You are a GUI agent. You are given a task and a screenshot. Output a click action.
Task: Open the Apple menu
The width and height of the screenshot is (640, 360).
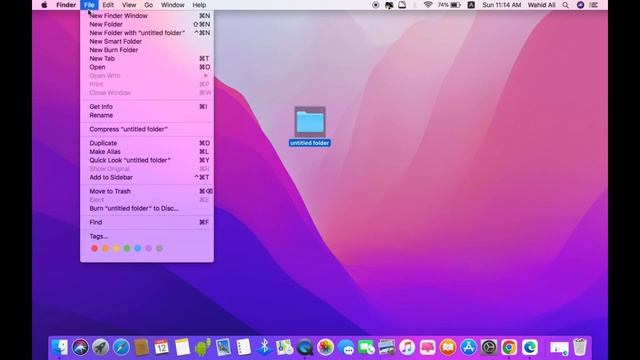(x=44, y=5)
